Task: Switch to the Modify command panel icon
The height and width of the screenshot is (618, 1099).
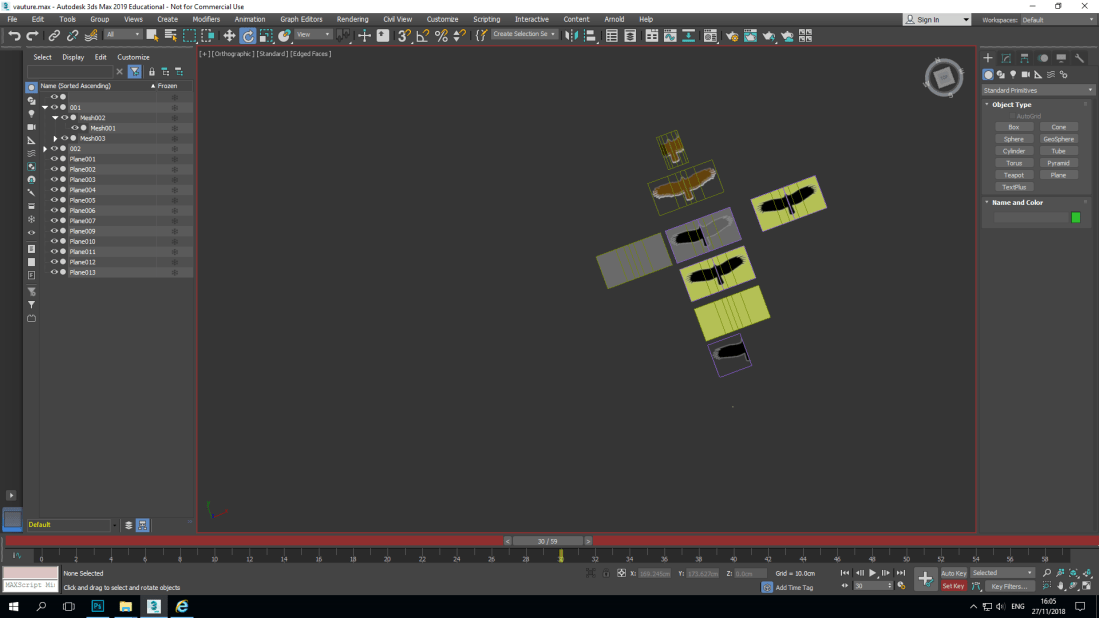Action: click(x=1006, y=58)
